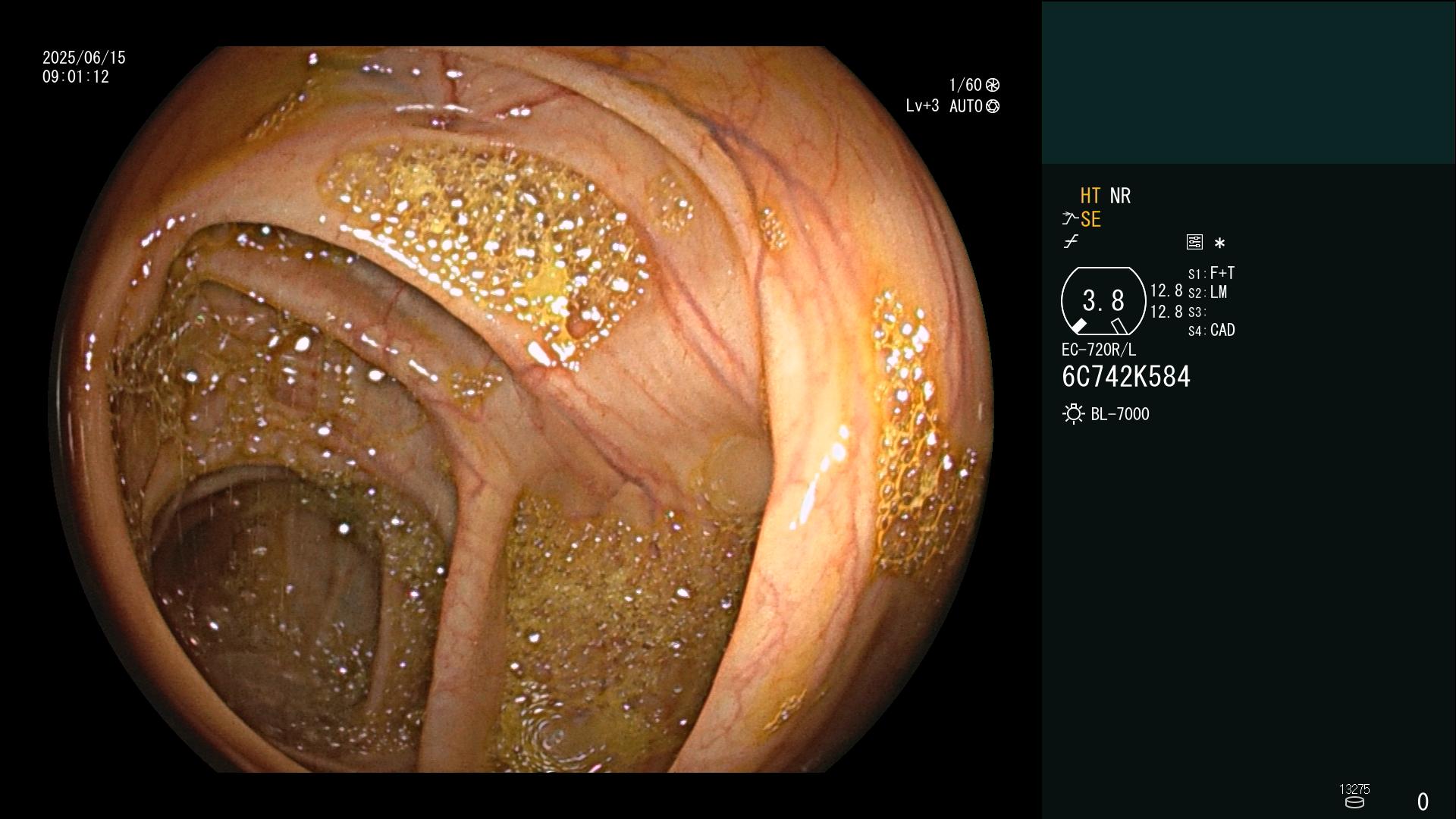Viewport: 1456px width, 819px height.
Task: Click the S1: F+T switch assignment
Action: (1212, 273)
